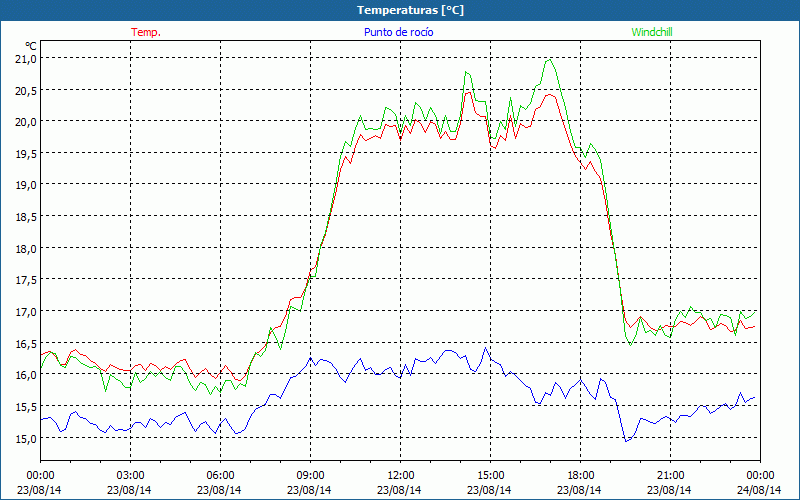Click the 12:00 time axis label
Viewport: 800px width, 500px height.
401,475
